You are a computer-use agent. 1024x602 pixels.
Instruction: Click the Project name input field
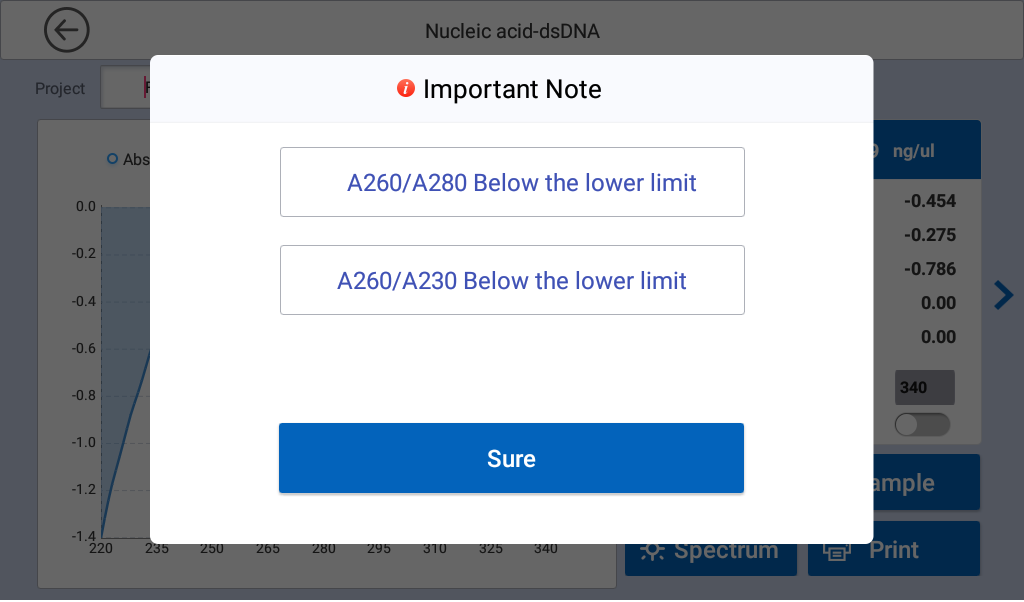pos(125,88)
